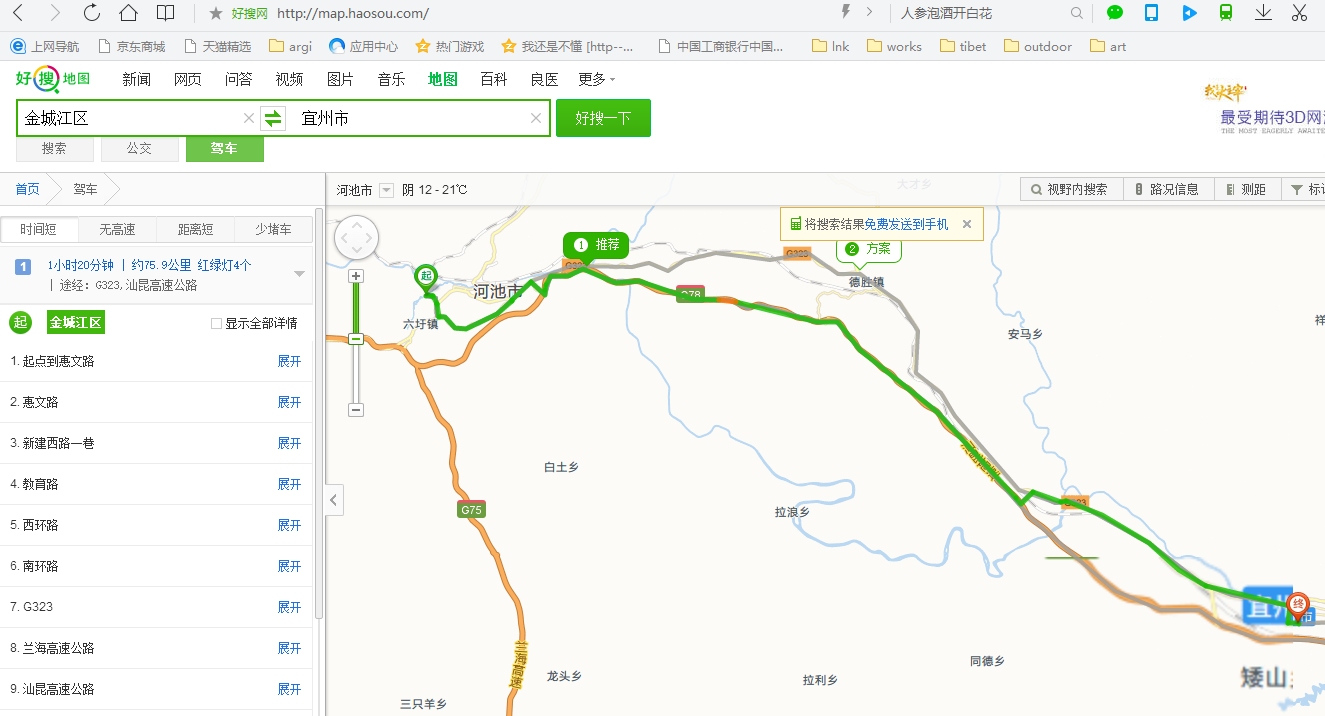This screenshot has width=1325, height=716.
Task: Bookmark page with star icon
Action: tap(215, 13)
